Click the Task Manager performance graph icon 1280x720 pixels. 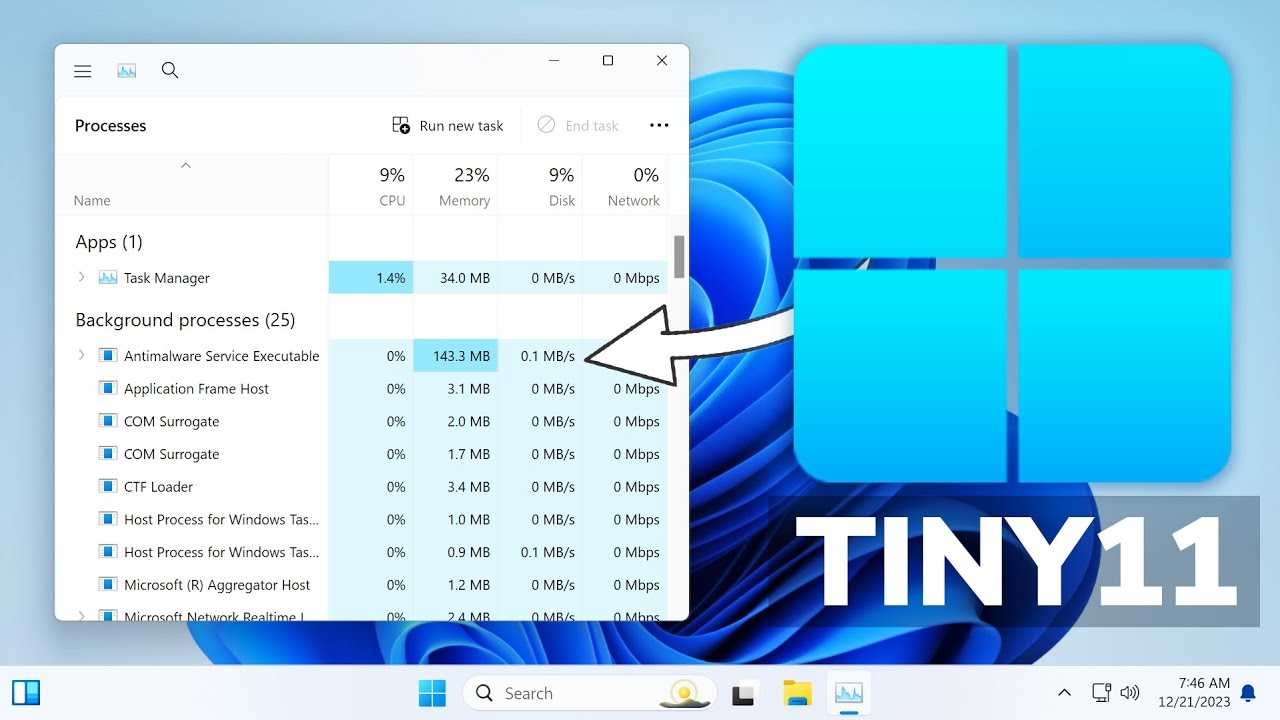126,71
